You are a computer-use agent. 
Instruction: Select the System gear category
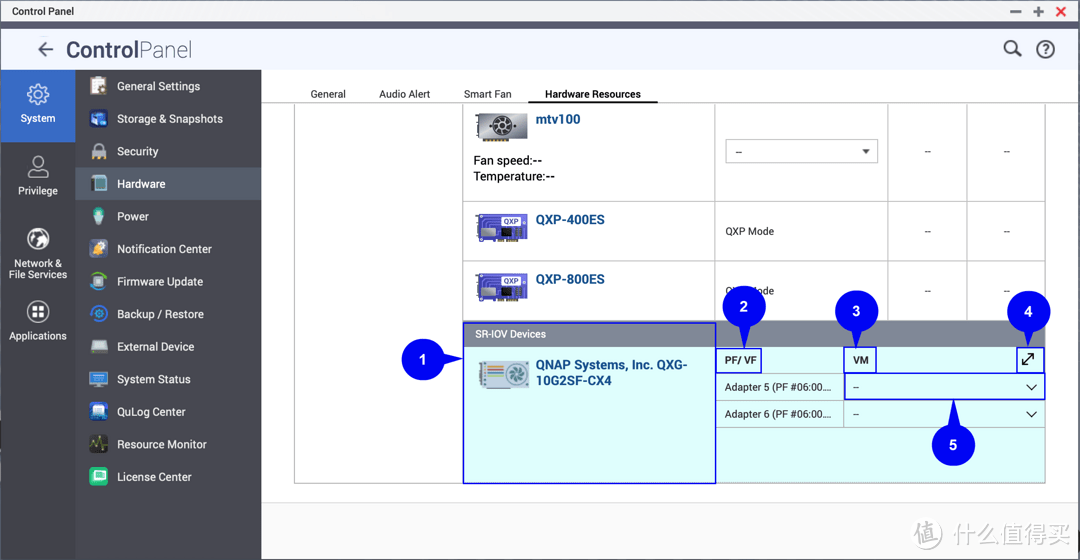tap(38, 104)
